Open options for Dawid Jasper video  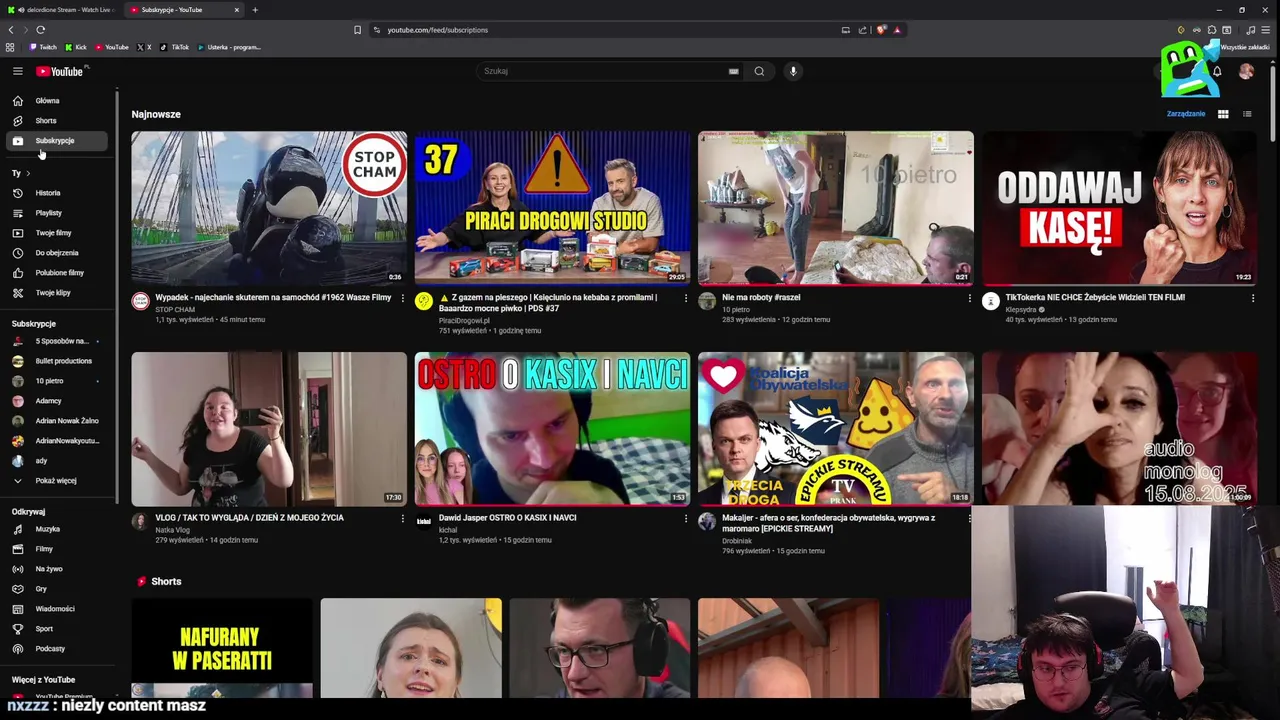point(686,518)
